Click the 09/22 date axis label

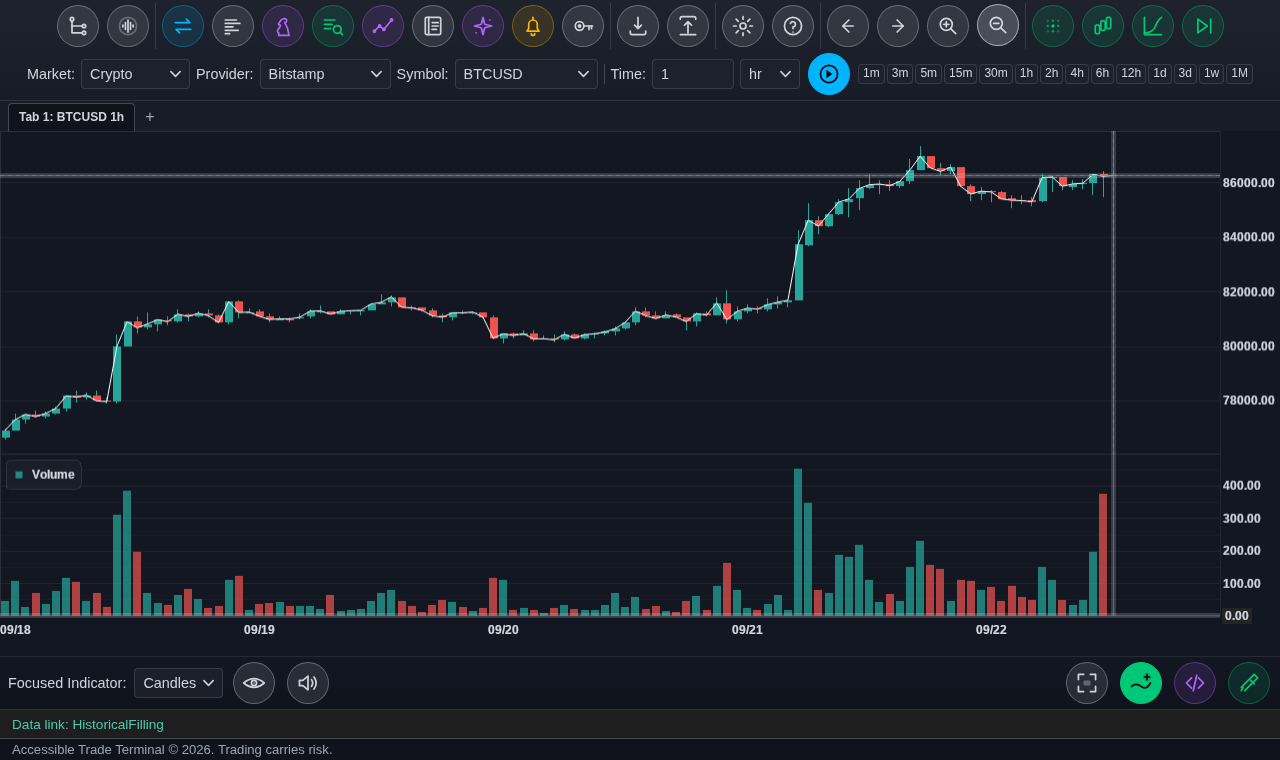pyautogui.click(x=991, y=630)
